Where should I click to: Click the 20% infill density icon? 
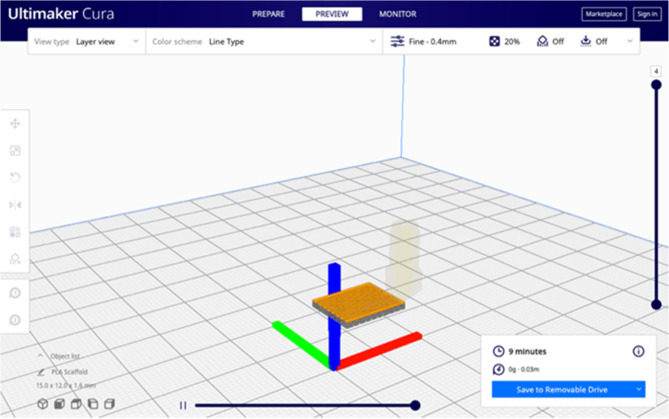coord(494,41)
